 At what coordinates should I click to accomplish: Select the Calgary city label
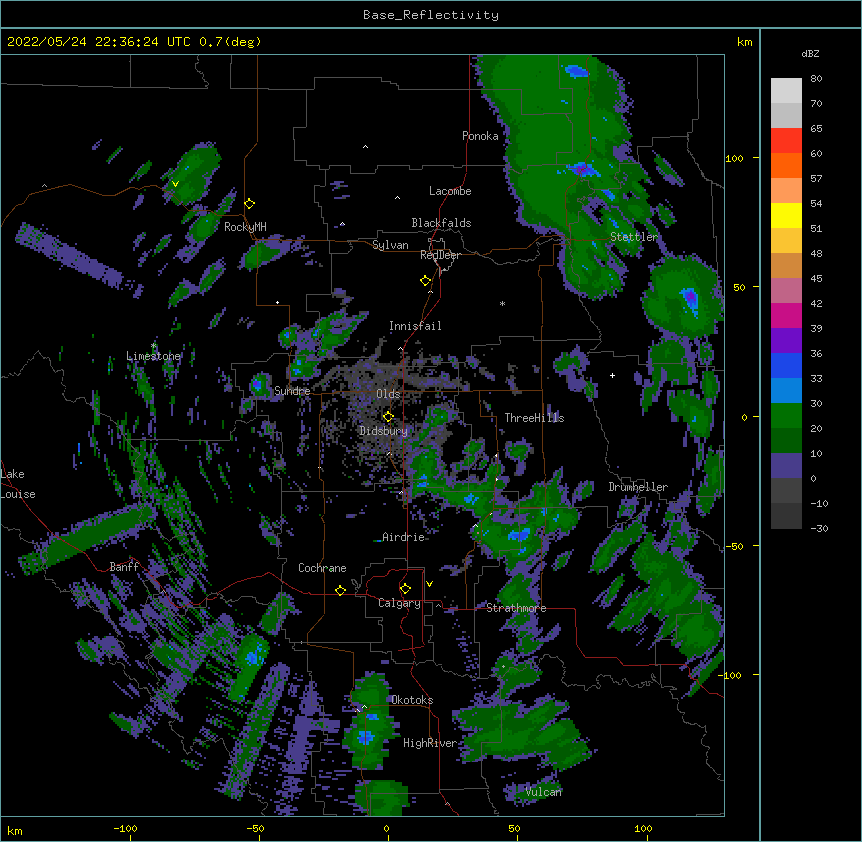399,603
